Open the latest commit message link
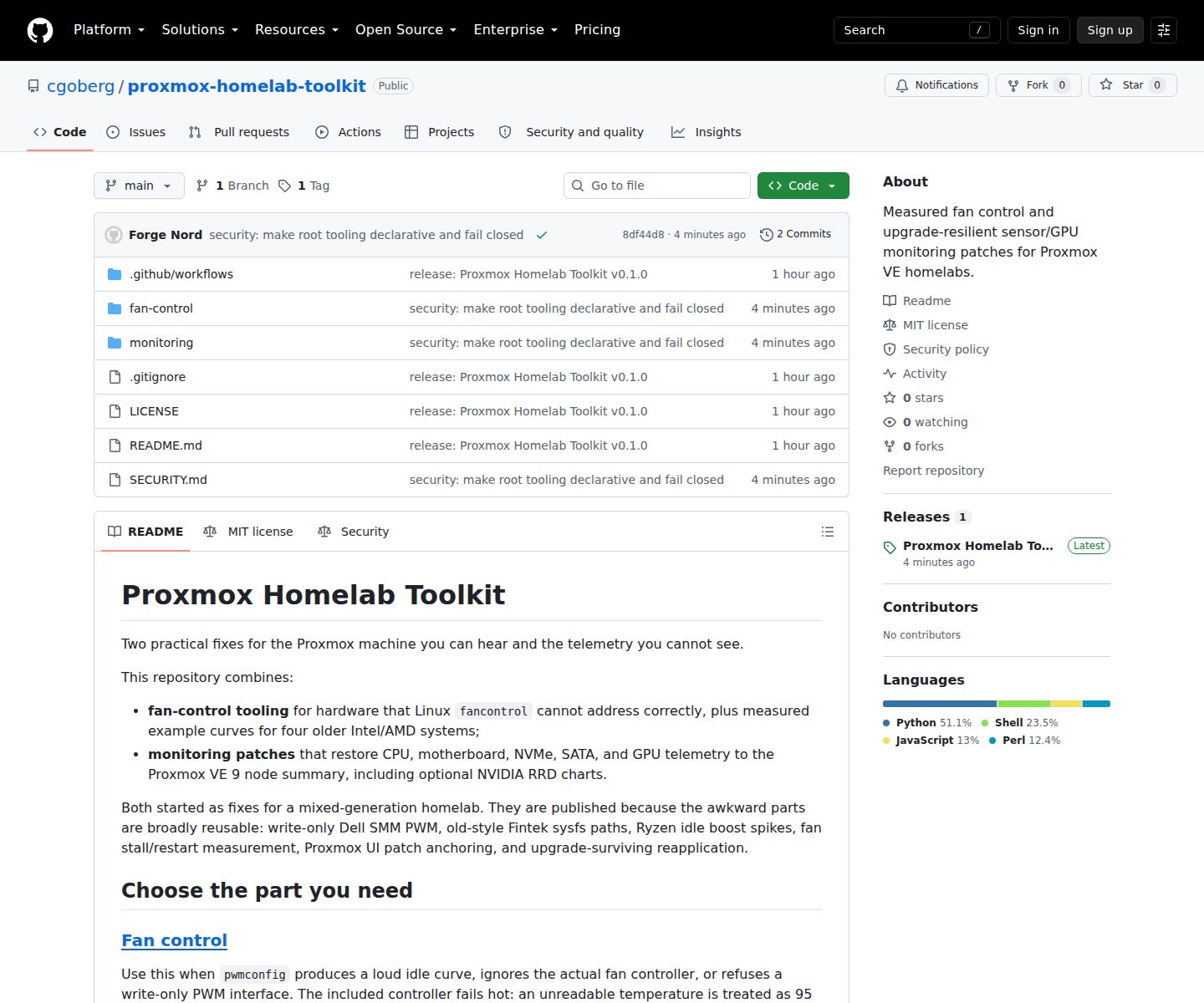Viewport: 1204px width, 1003px height. (366, 235)
